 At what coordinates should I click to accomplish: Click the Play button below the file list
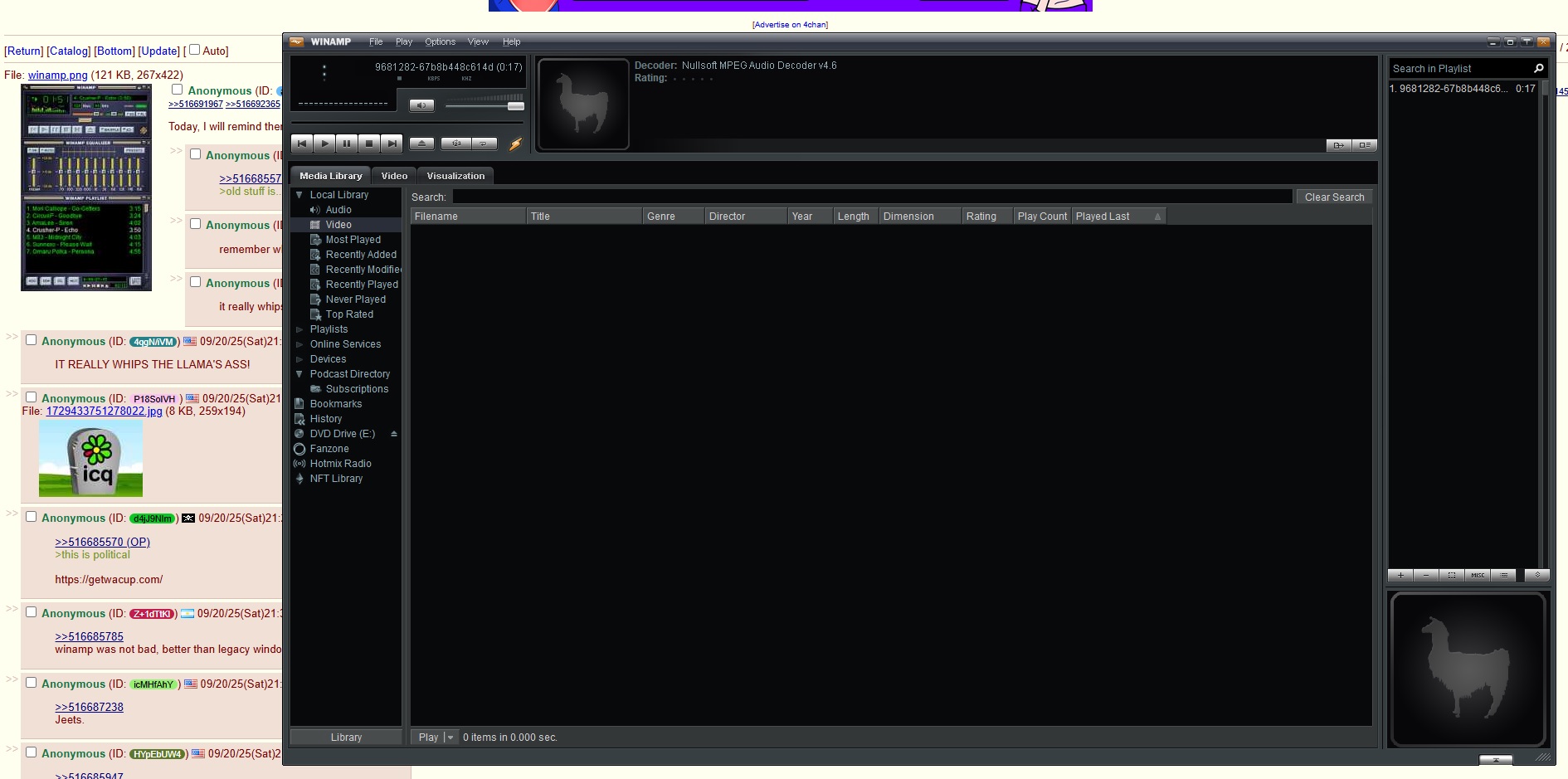428,738
